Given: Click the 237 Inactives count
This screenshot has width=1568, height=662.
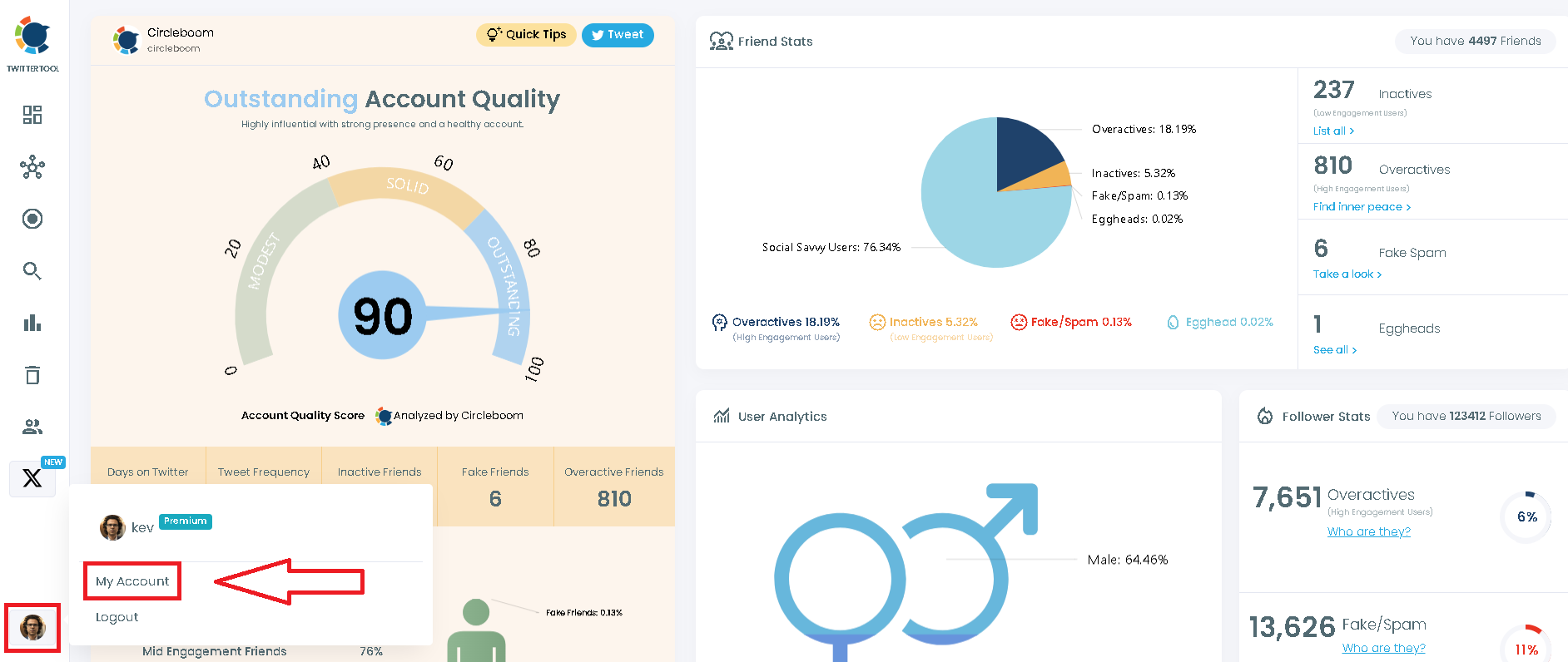Looking at the screenshot, I should (1334, 89).
